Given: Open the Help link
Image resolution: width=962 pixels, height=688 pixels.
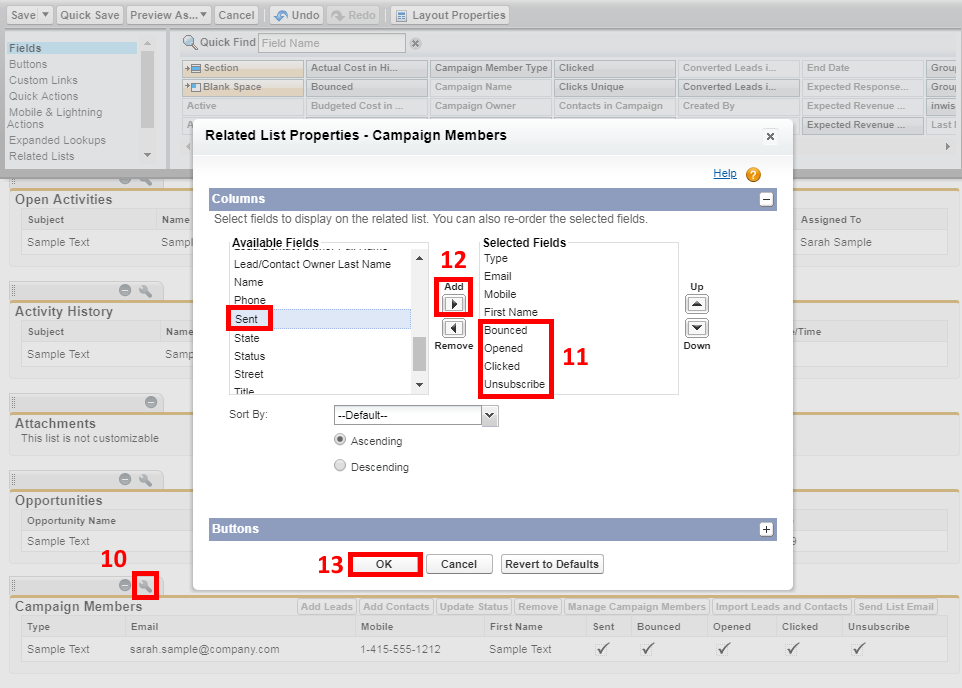Looking at the screenshot, I should tap(725, 174).
